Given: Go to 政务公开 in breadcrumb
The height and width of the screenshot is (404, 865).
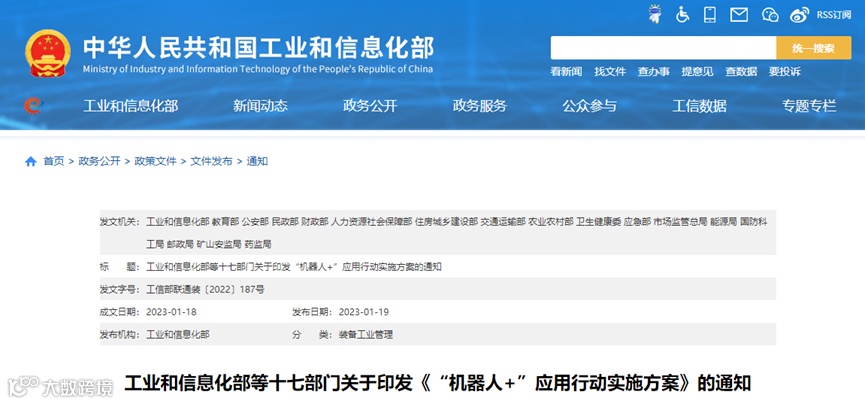Looking at the screenshot, I should [x=99, y=161].
